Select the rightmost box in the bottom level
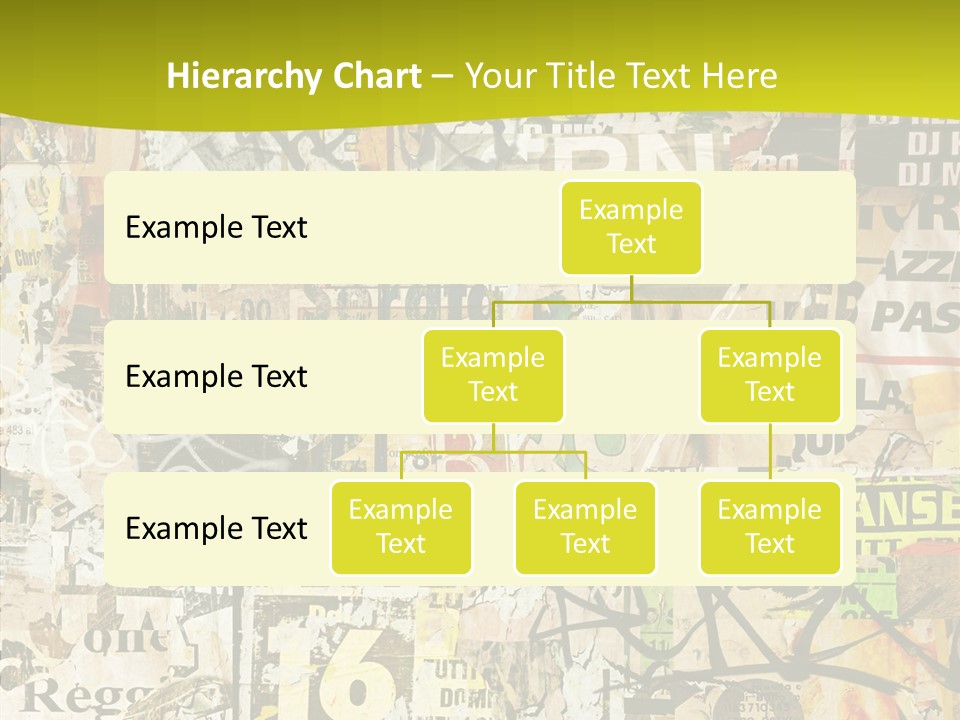This screenshot has width=960, height=720. pyautogui.click(x=770, y=527)
